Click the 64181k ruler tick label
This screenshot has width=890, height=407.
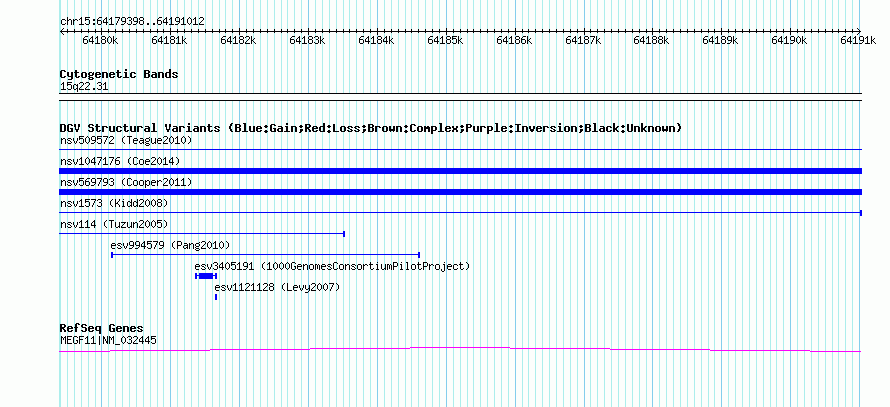pos(169,40)
